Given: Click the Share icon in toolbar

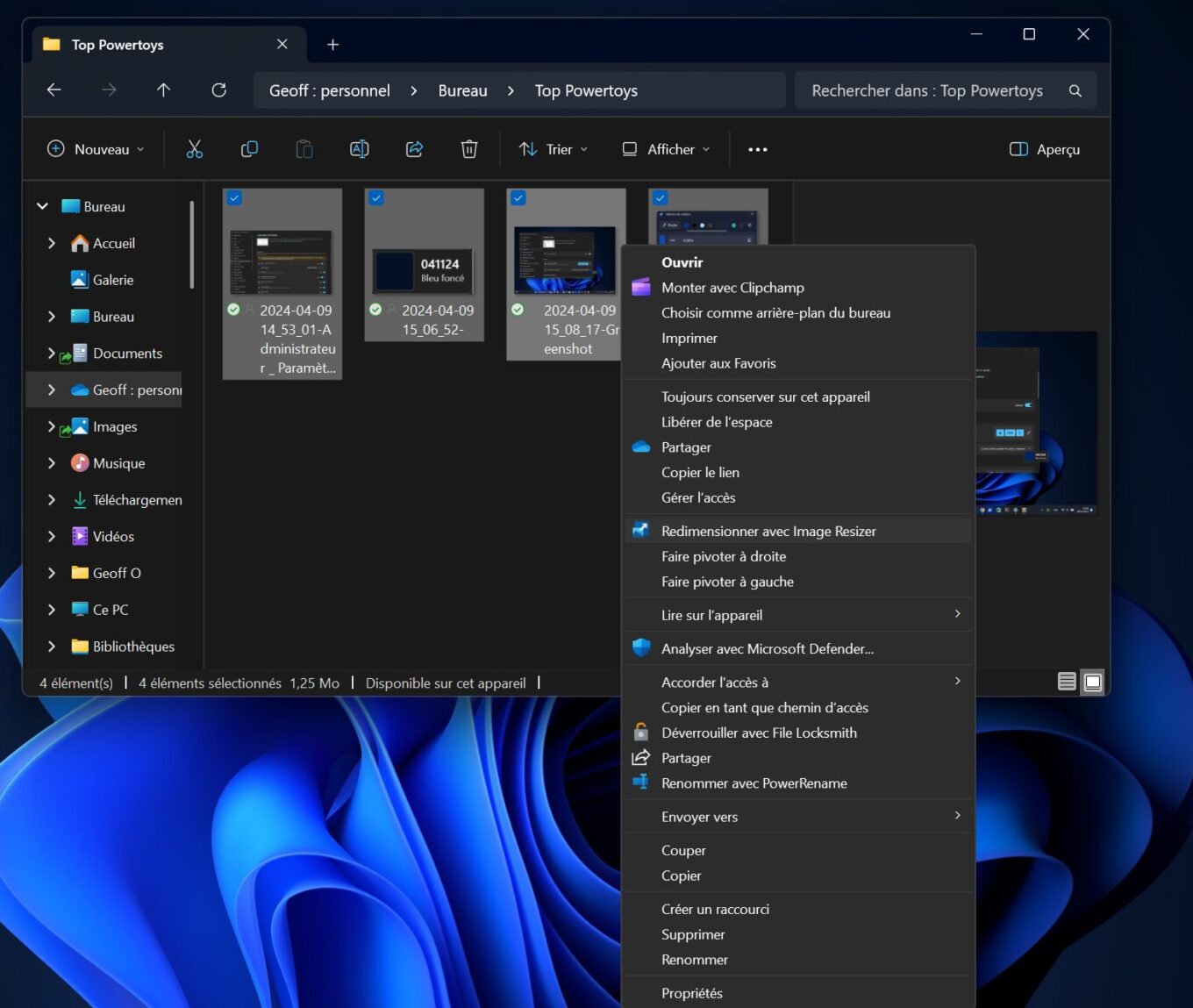Looking at the screenshot, I should point(414,149).
